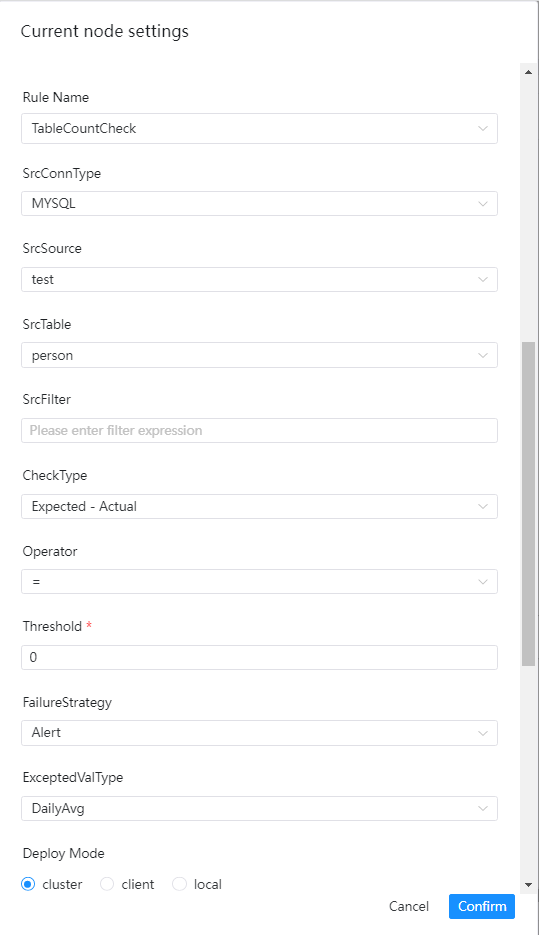Select the client deploy mode
539x935 pixels.
pyautogui.click(x=107, y=884)
